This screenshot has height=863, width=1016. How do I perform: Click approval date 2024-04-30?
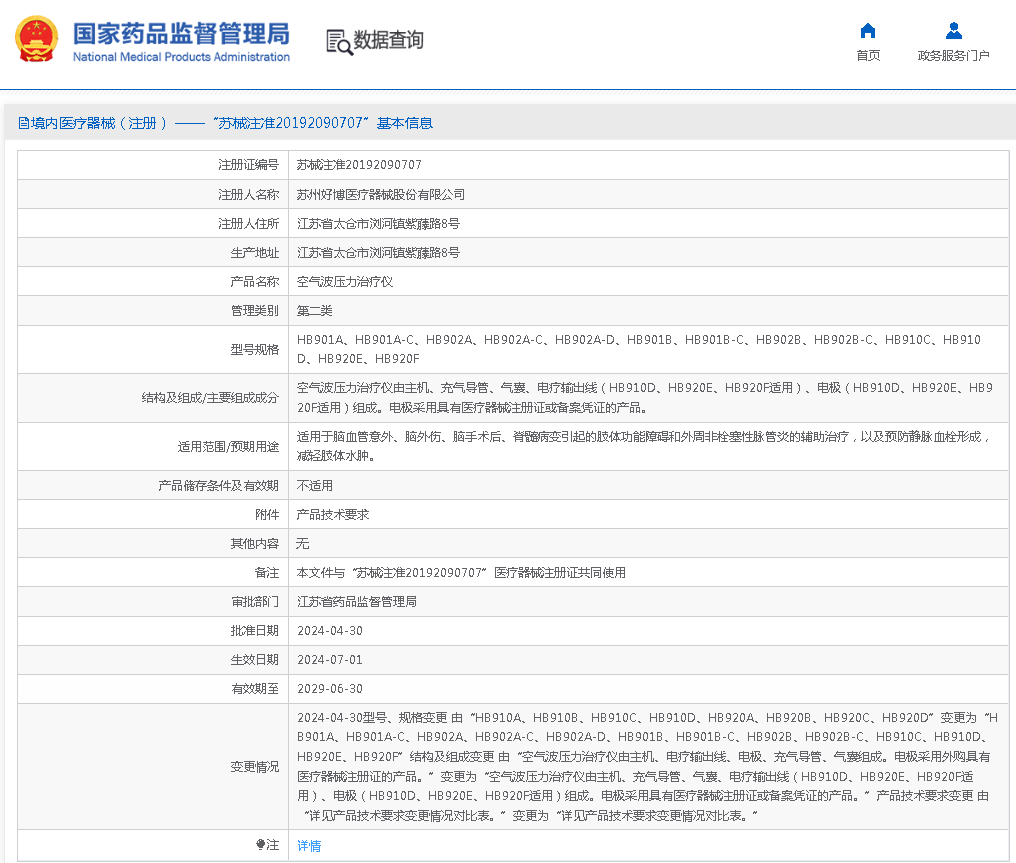pos(330,631)
